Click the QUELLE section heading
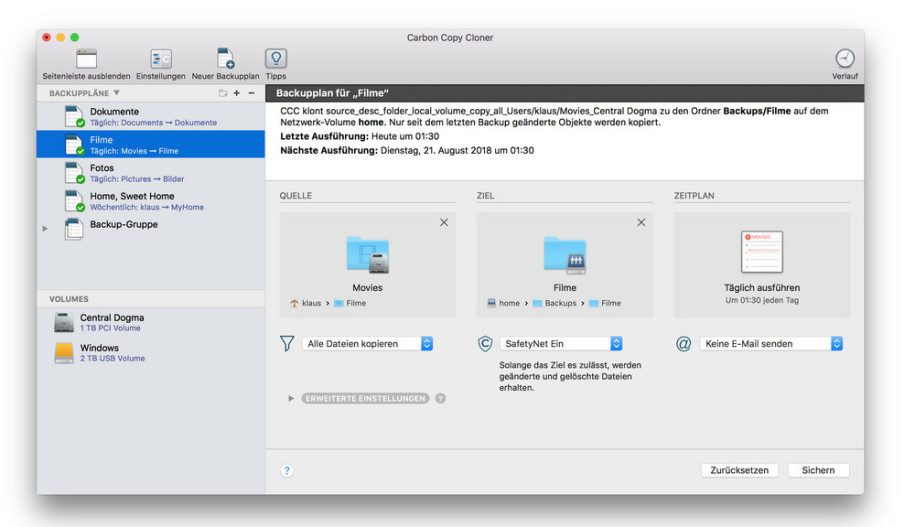This screenshot has height=527, width=915. 296,196
